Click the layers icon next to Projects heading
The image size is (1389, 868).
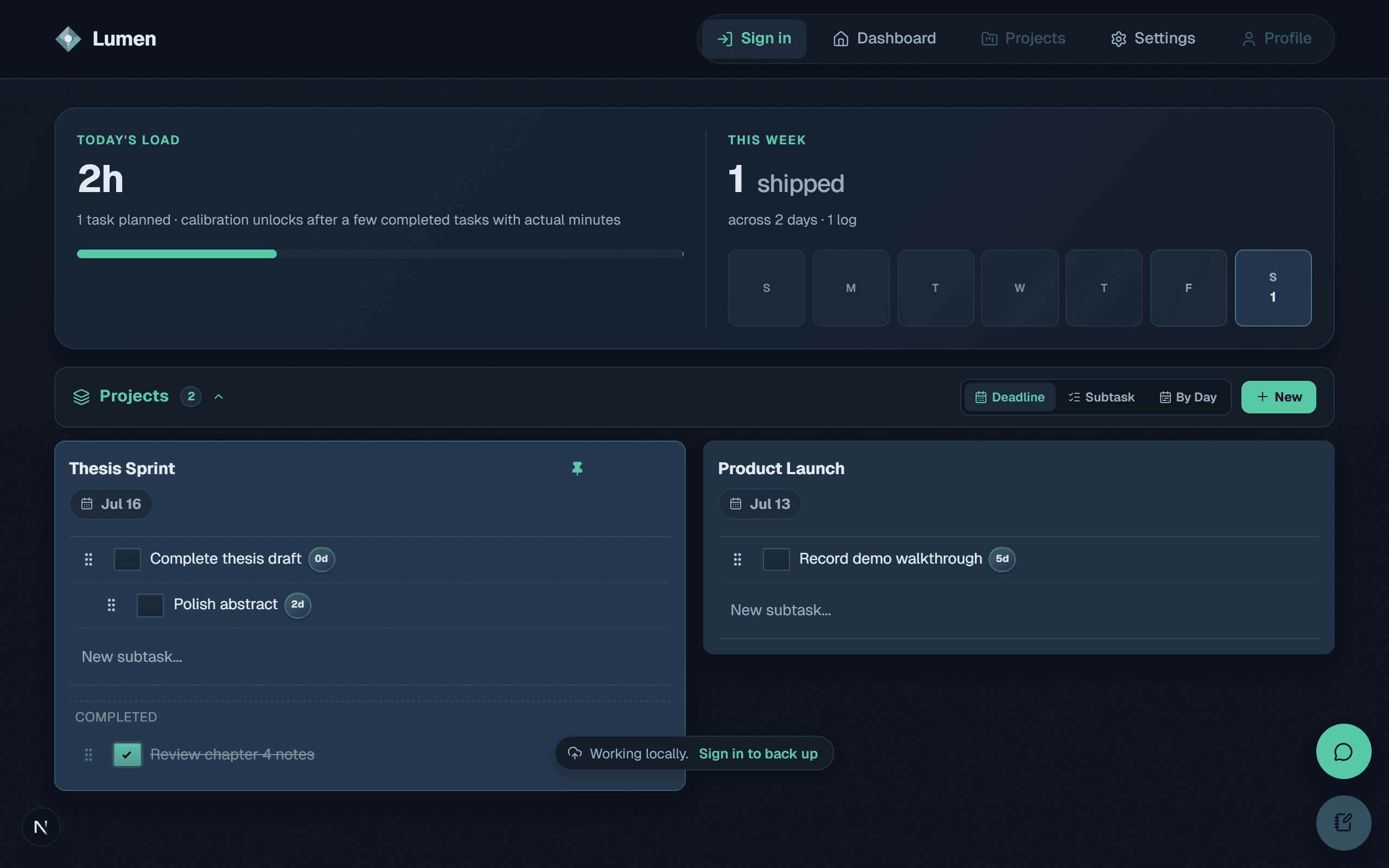pos(81,397)
